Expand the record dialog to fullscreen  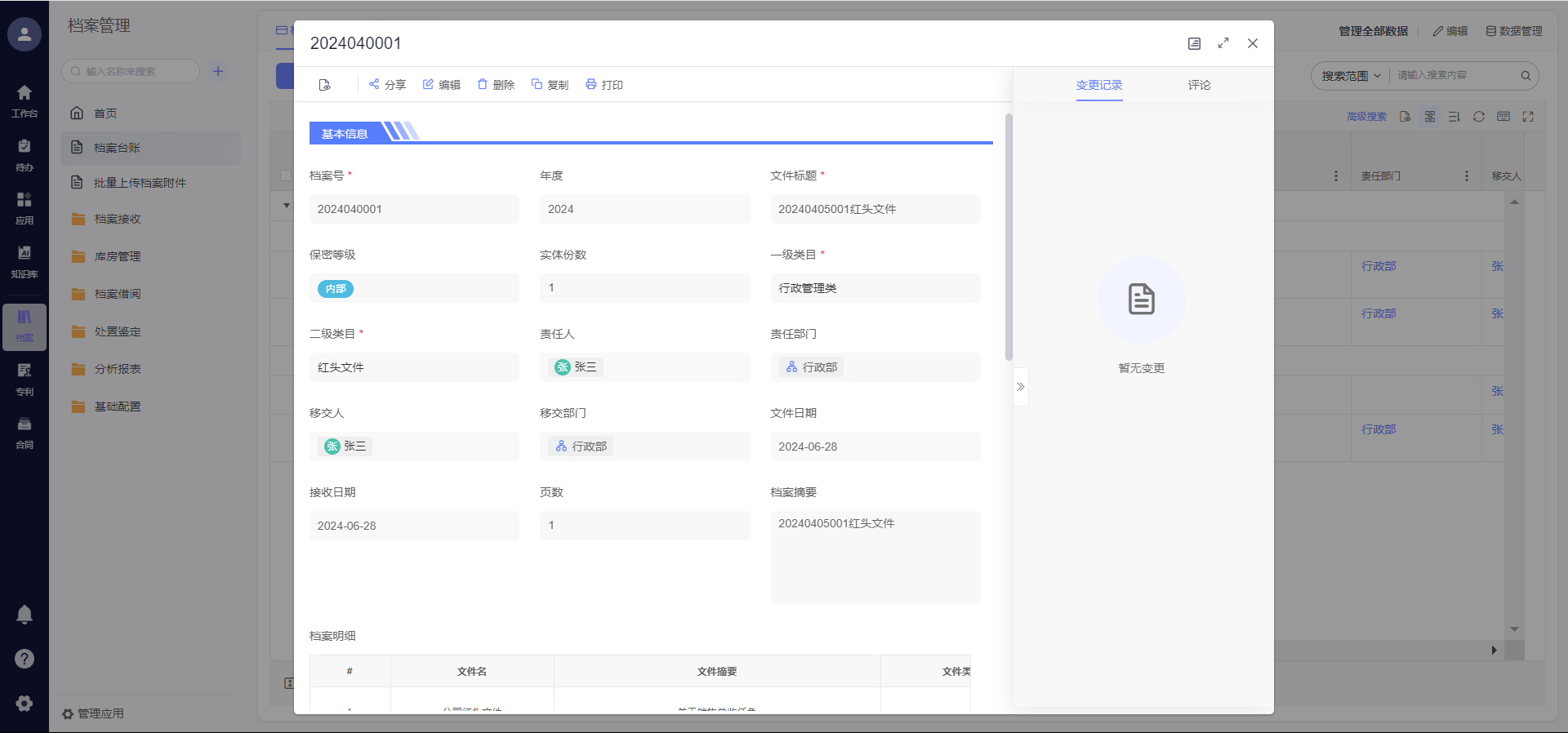[x=1223, y=43]
